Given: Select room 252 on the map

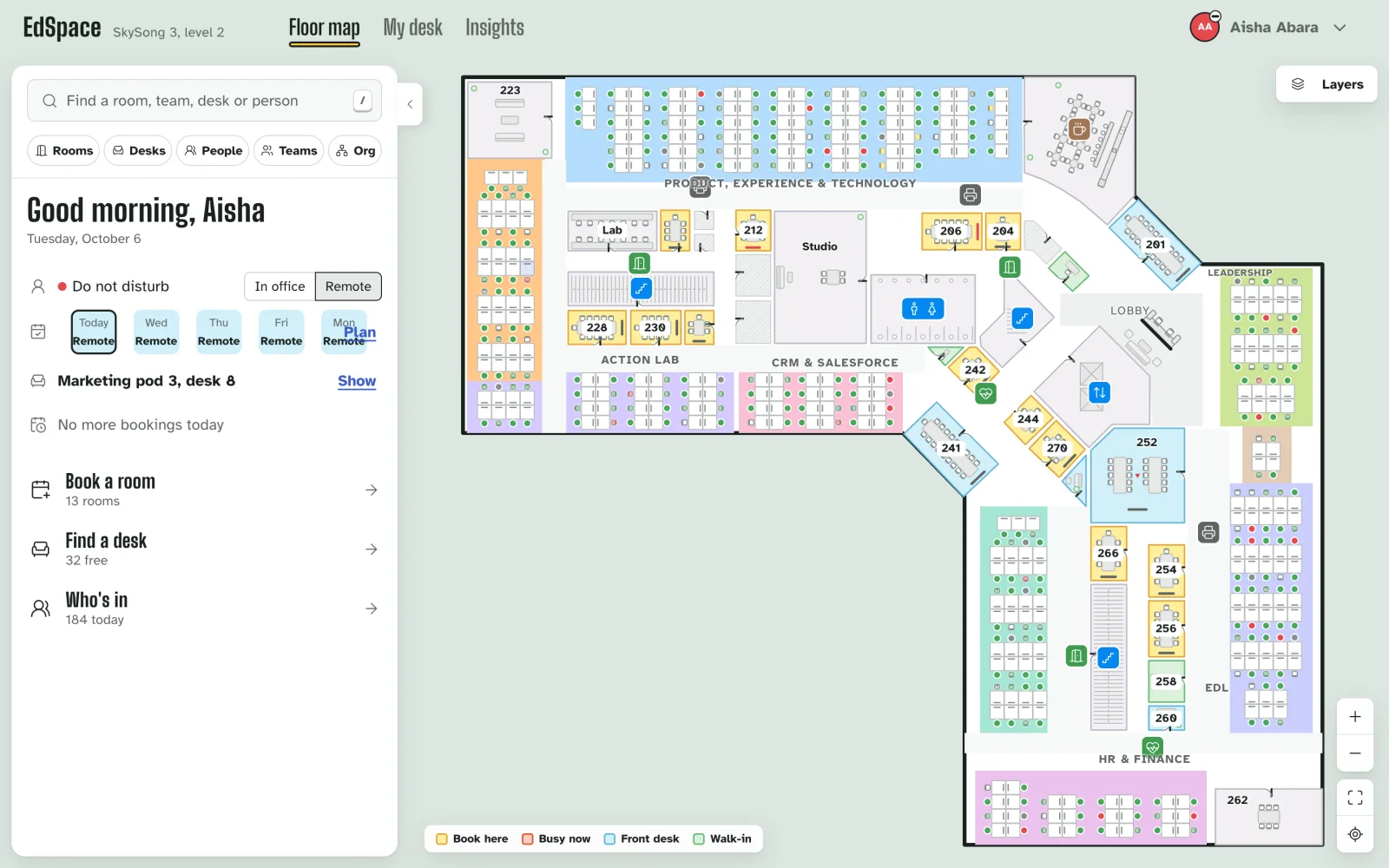Looking at the screenshot, I should pyautogui.click(x=1137, y=474).
